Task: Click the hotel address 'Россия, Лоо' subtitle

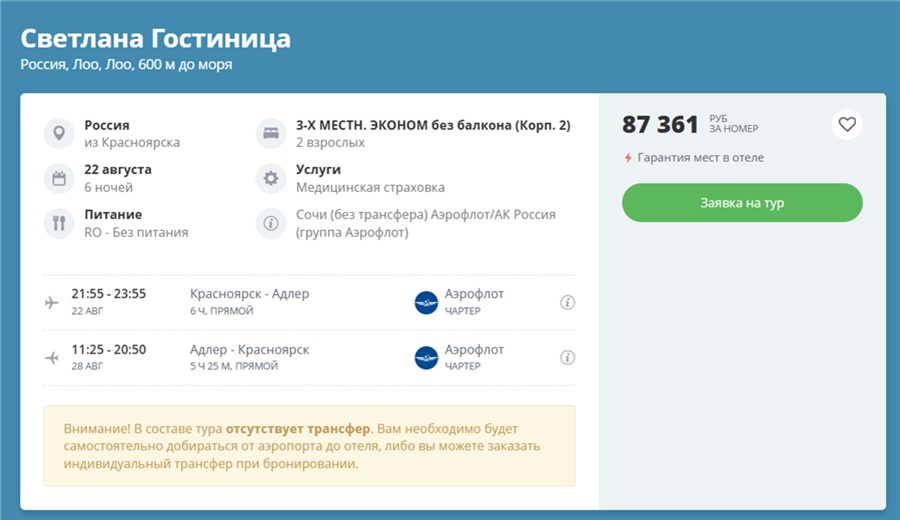Action: click(127, 66)
